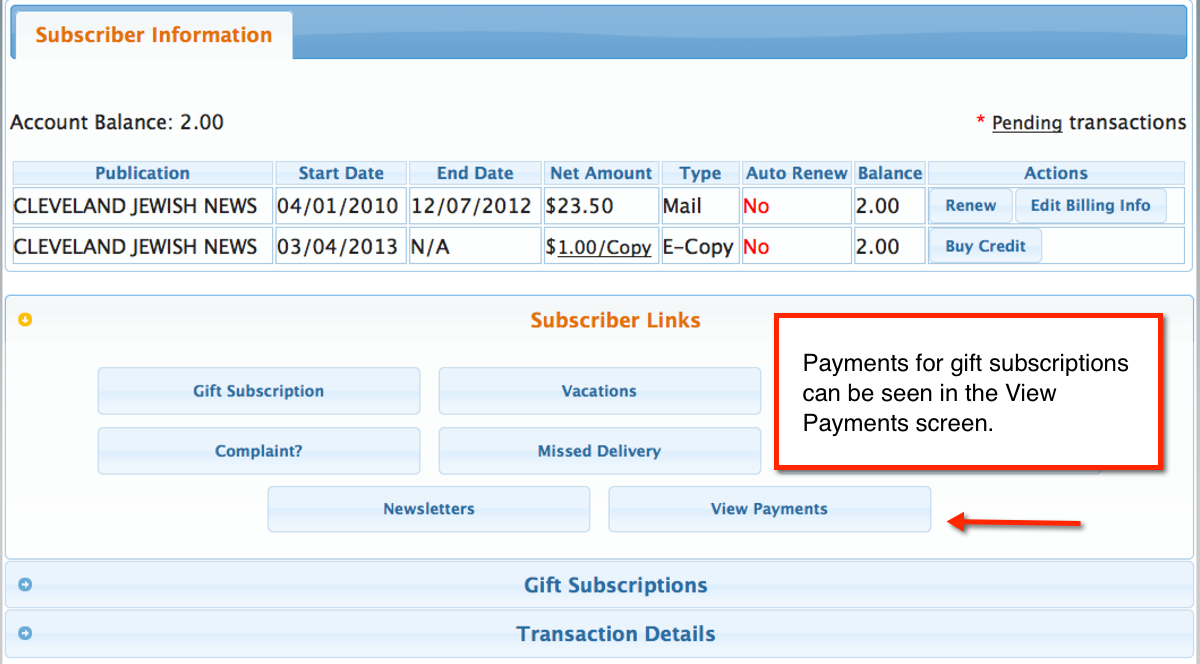
Task: Click the View Payments button
Action: click(770, 509)
